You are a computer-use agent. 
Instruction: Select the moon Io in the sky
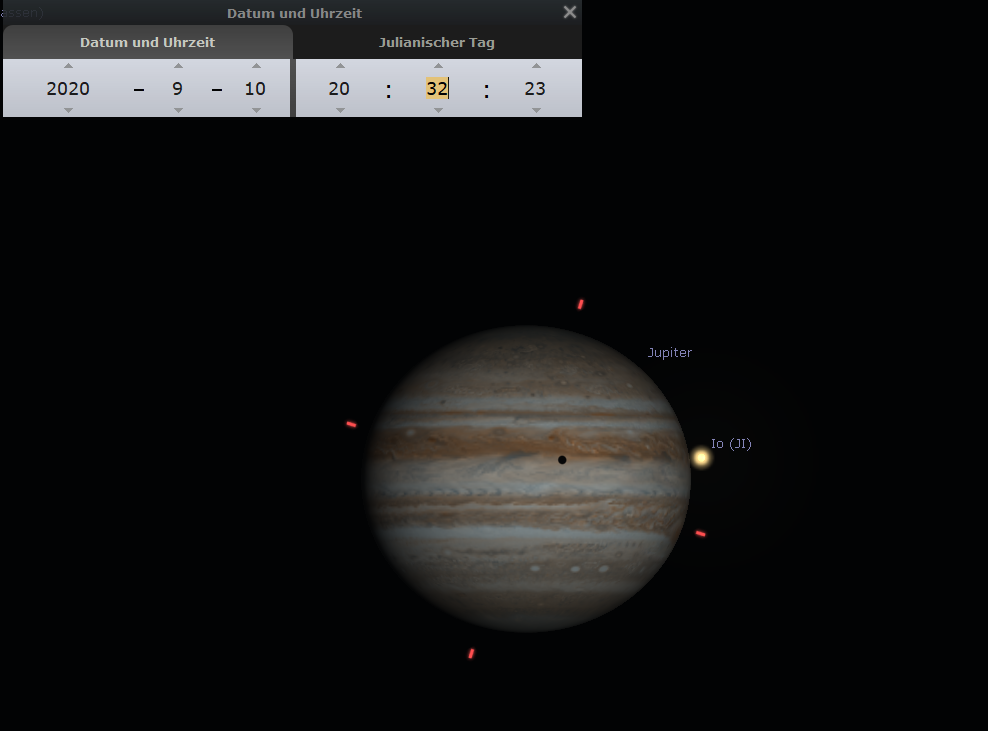[701, 457]
